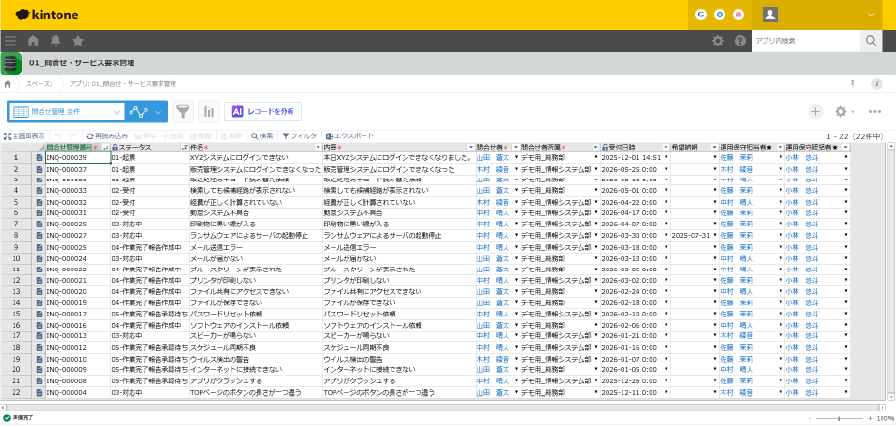
Task: Click the zoom-out minus at the bottom right
Action: click(x=810, y=418)
